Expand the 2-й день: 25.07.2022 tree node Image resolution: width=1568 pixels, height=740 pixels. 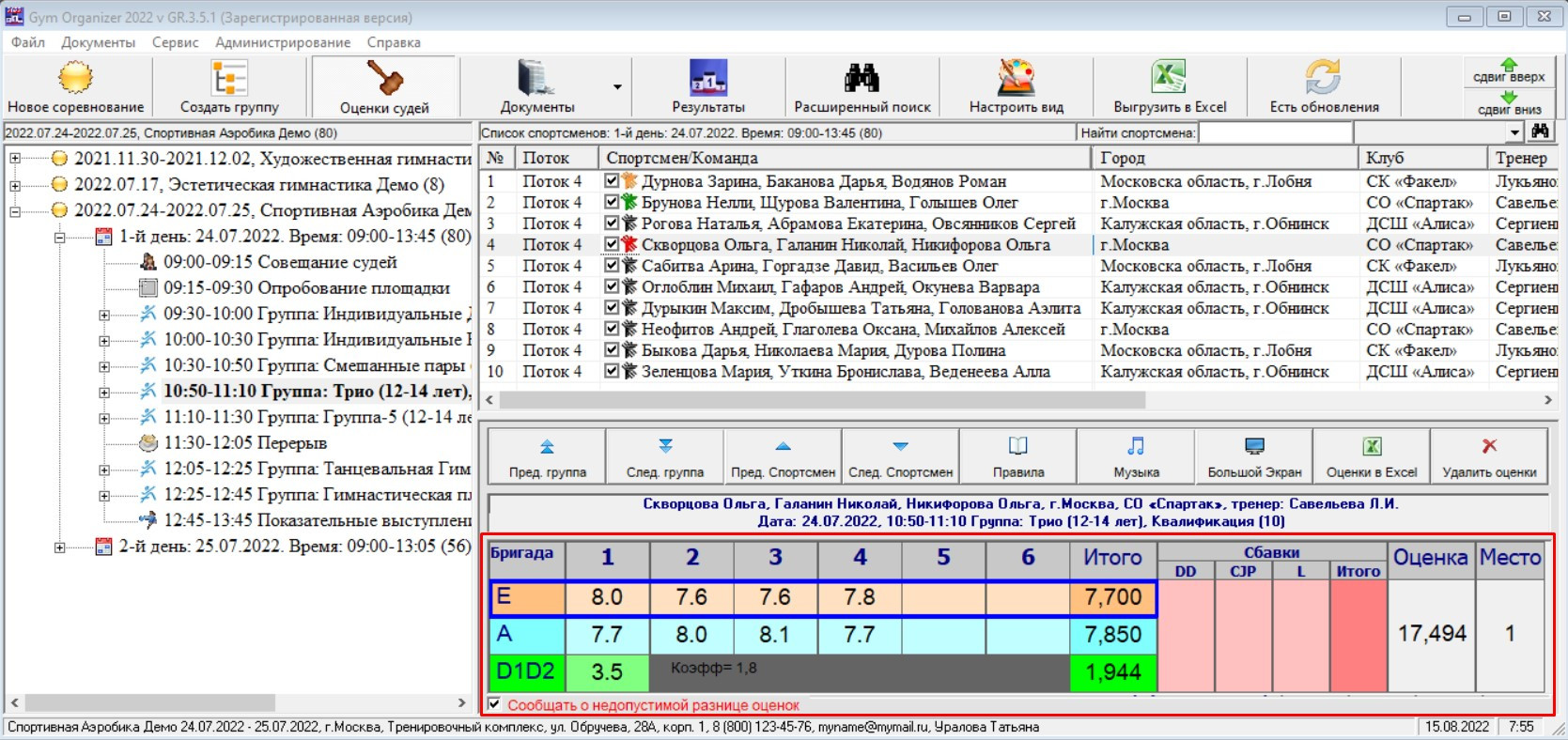59,547
